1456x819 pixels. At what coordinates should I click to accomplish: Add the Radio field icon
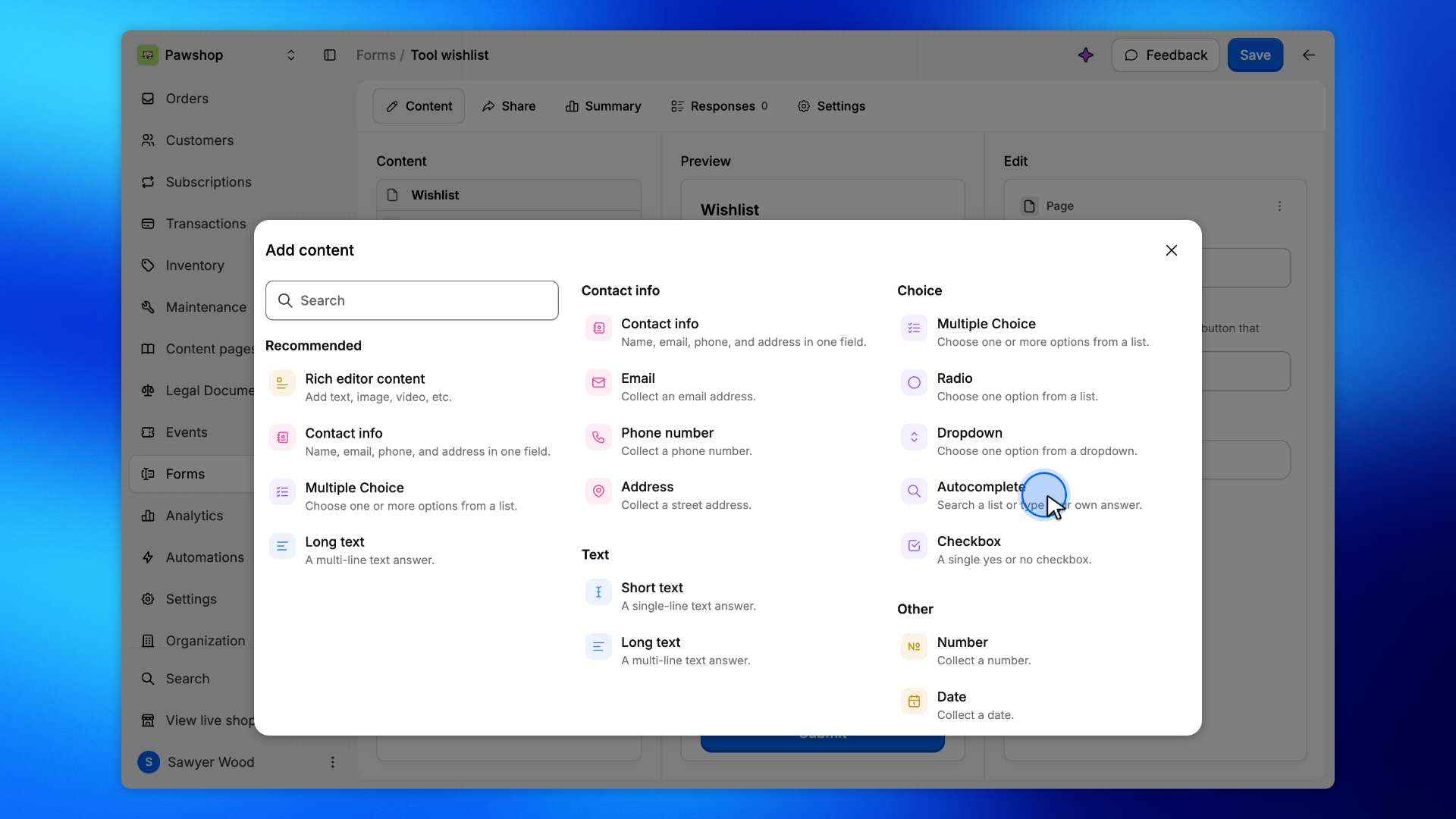tap(914, 383)
